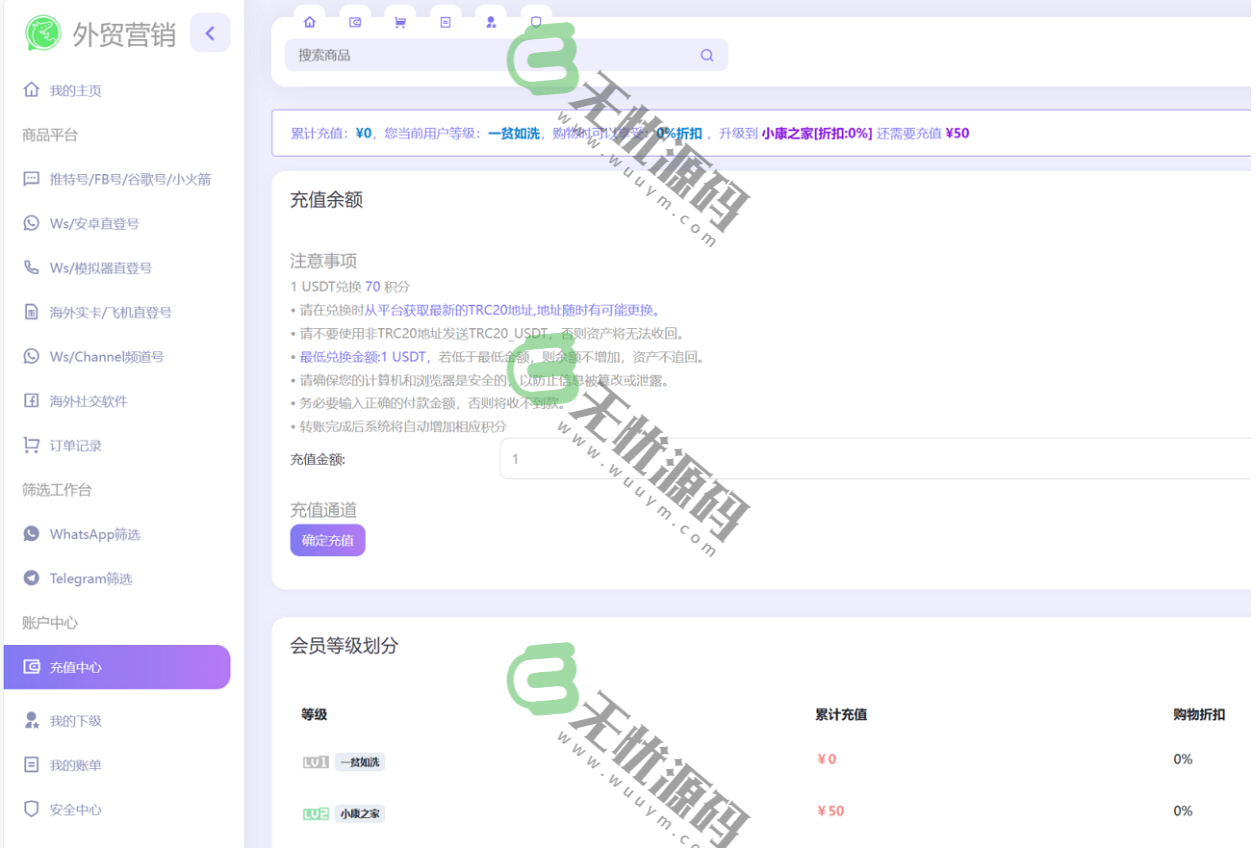The image size is (1256, 848).
Task: Select the Telegram icon beside Telegram筛选
Action: pyautogui.click(x=32, y=578)
